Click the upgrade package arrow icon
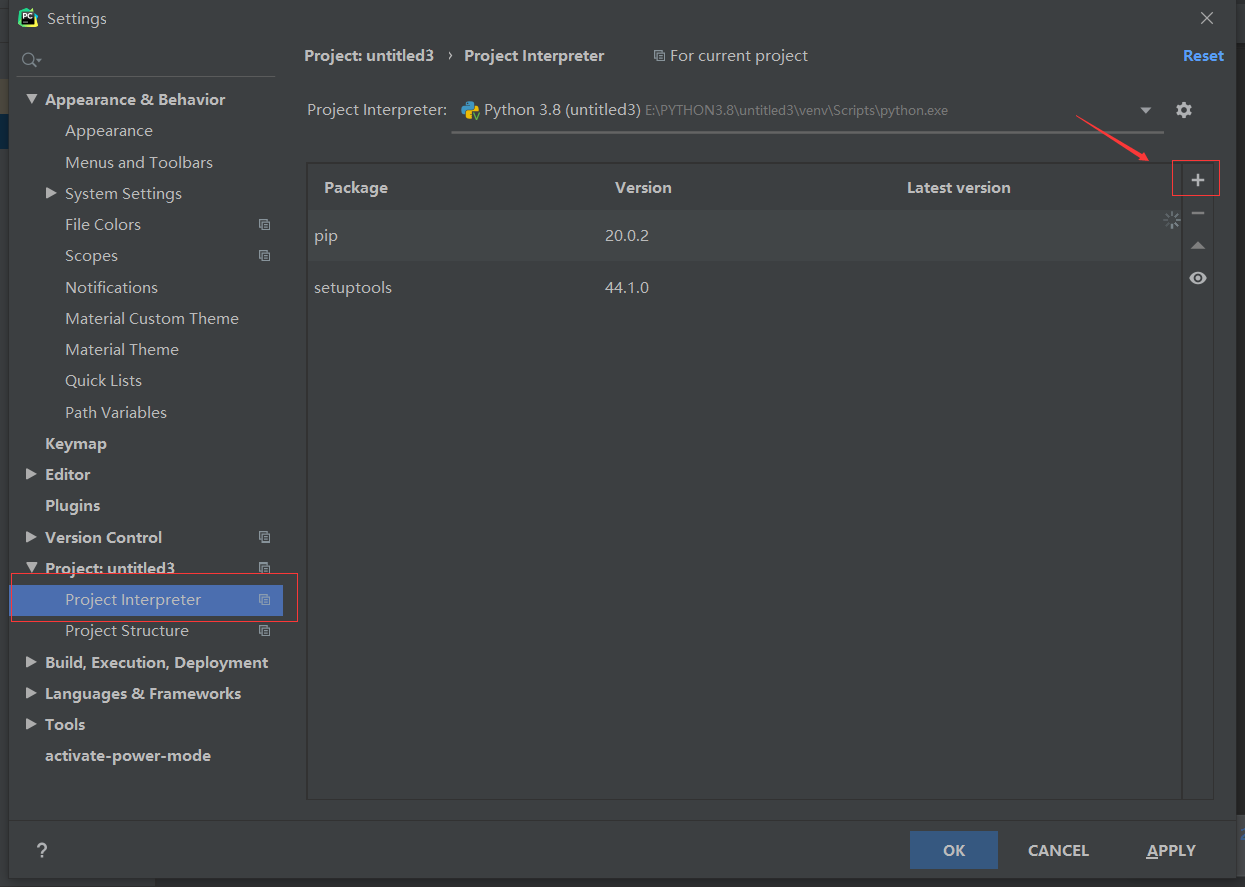This screenshot has width=1245, height=887. (x=1197, y=246)
